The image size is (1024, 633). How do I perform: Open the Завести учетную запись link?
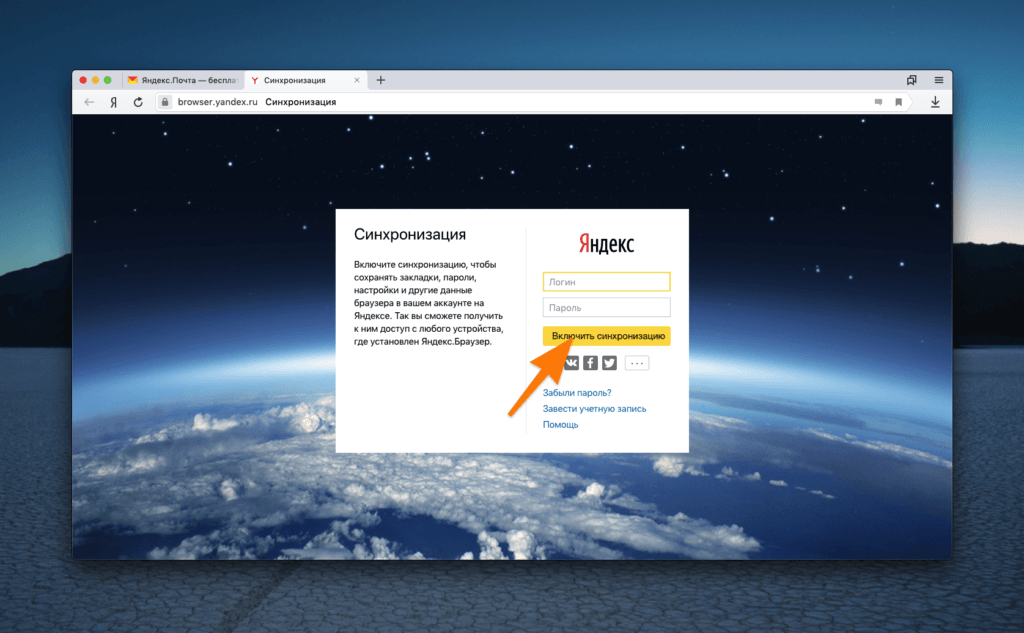[594, 408]
